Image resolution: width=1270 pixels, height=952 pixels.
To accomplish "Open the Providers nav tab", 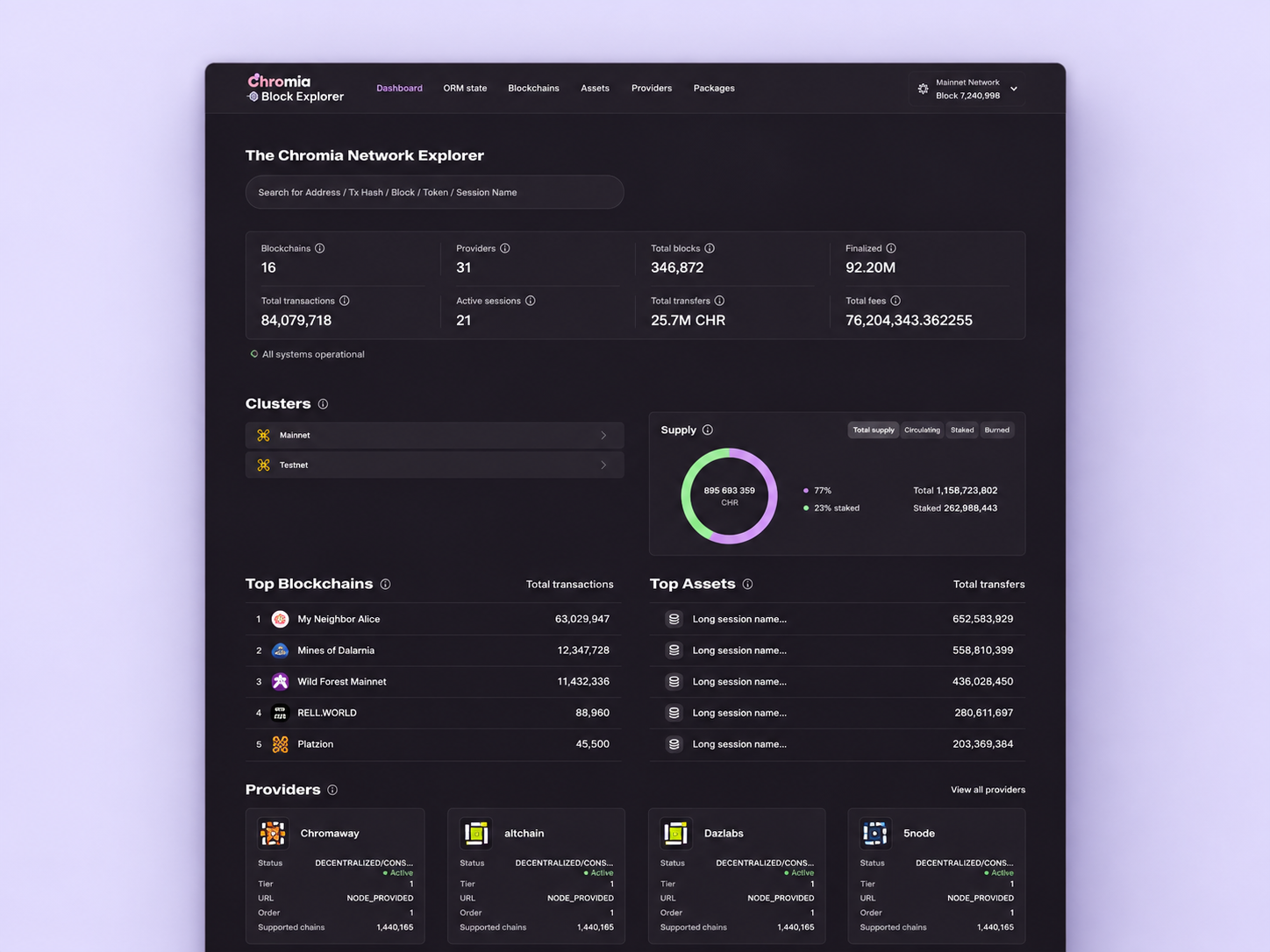I will click(652, 89).
